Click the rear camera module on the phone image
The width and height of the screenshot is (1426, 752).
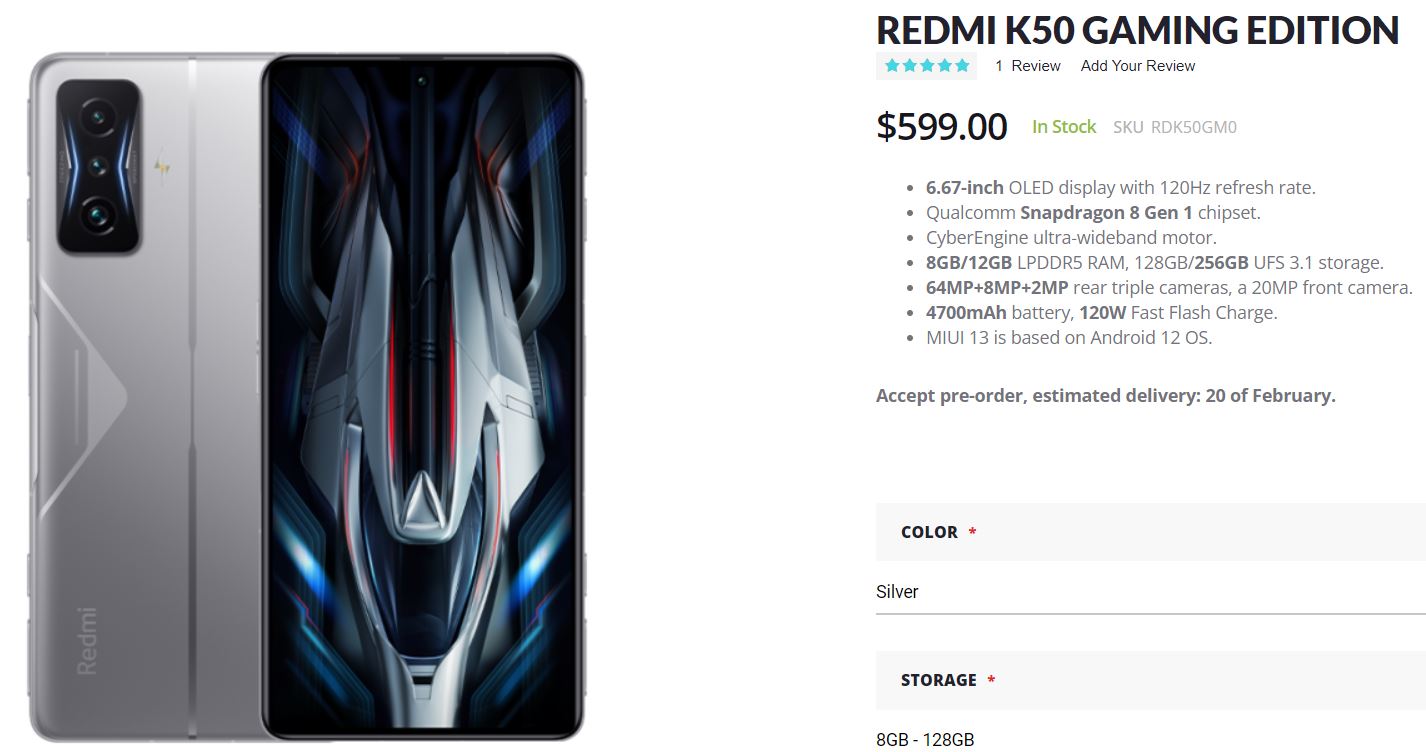coord(98,165)
